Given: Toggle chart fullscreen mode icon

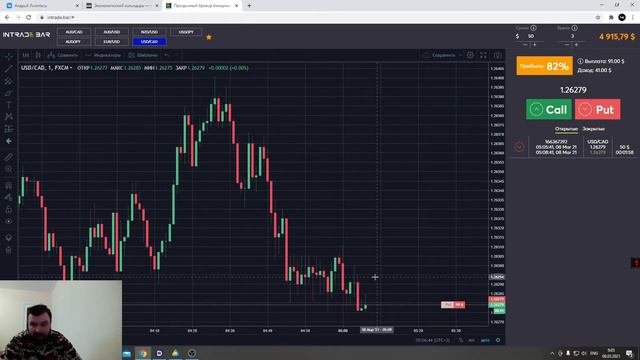Looking at the screenshot, I should 483,55.
